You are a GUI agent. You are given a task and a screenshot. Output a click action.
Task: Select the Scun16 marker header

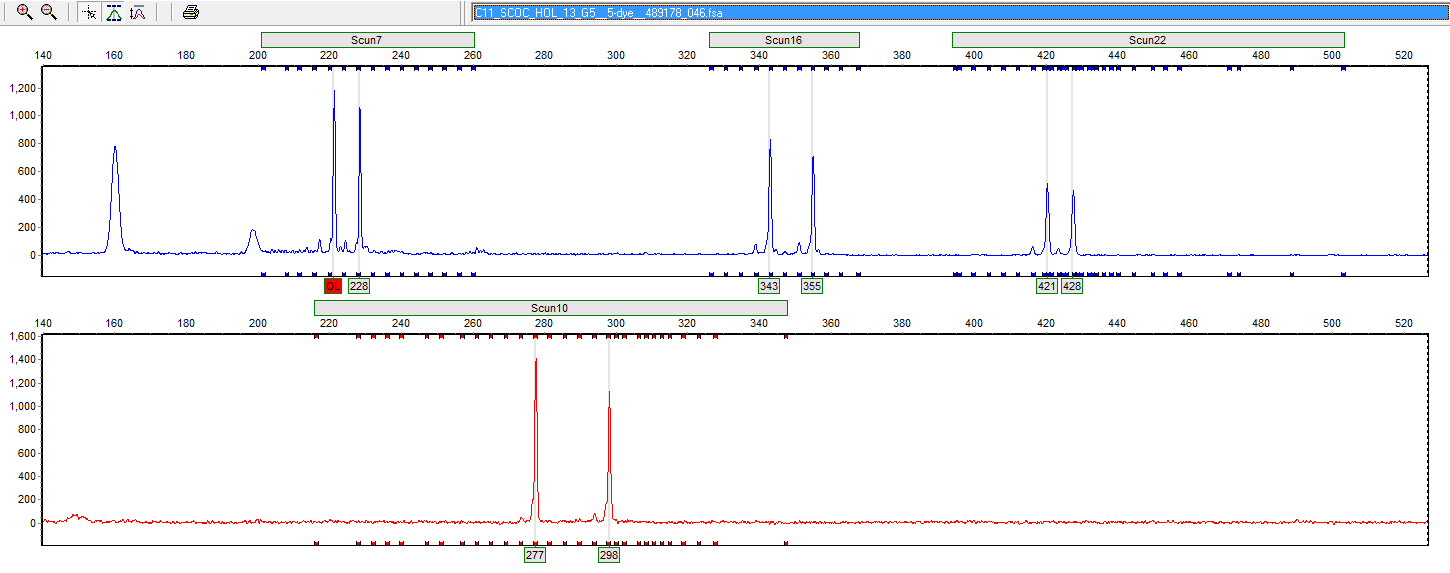[783, 40]
